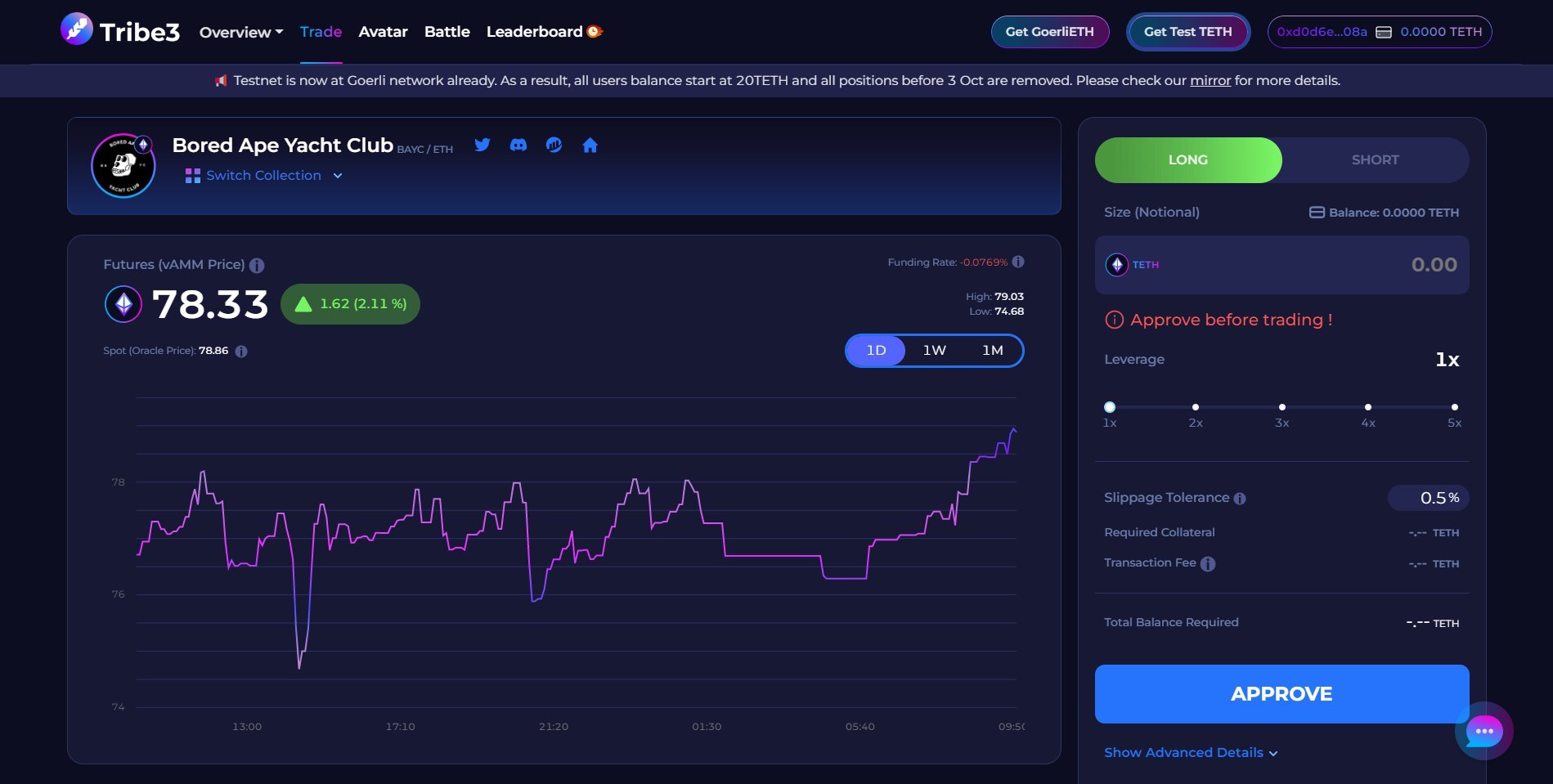The image size is (1553, 784).
Task: Click the wallet address 0xd0d6e...08a
Action: (1322, 32)
